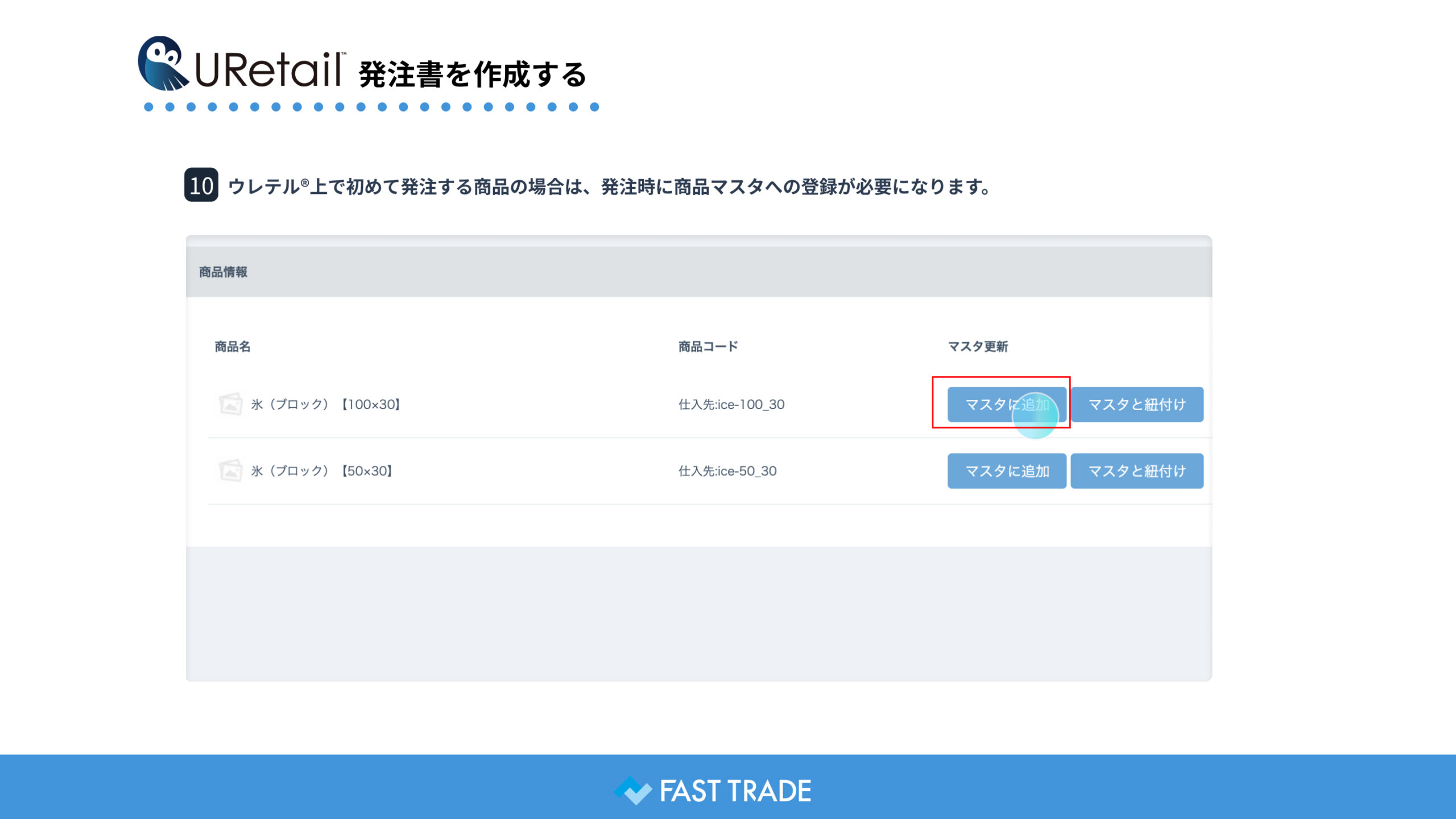1456x819 pixels.
Task: Click the step number 10 badge
Action: 201,185
